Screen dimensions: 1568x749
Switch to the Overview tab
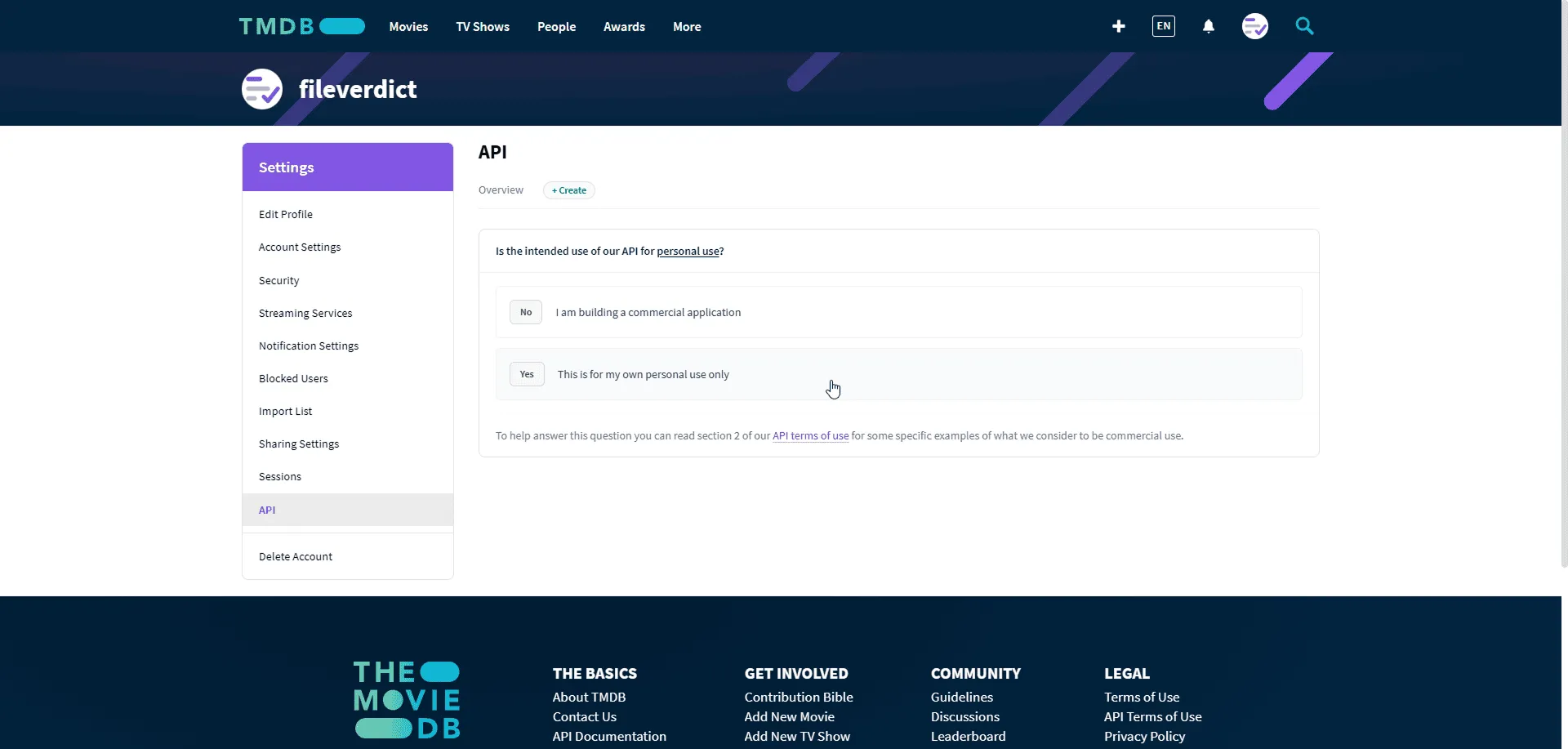coord(501,190)
